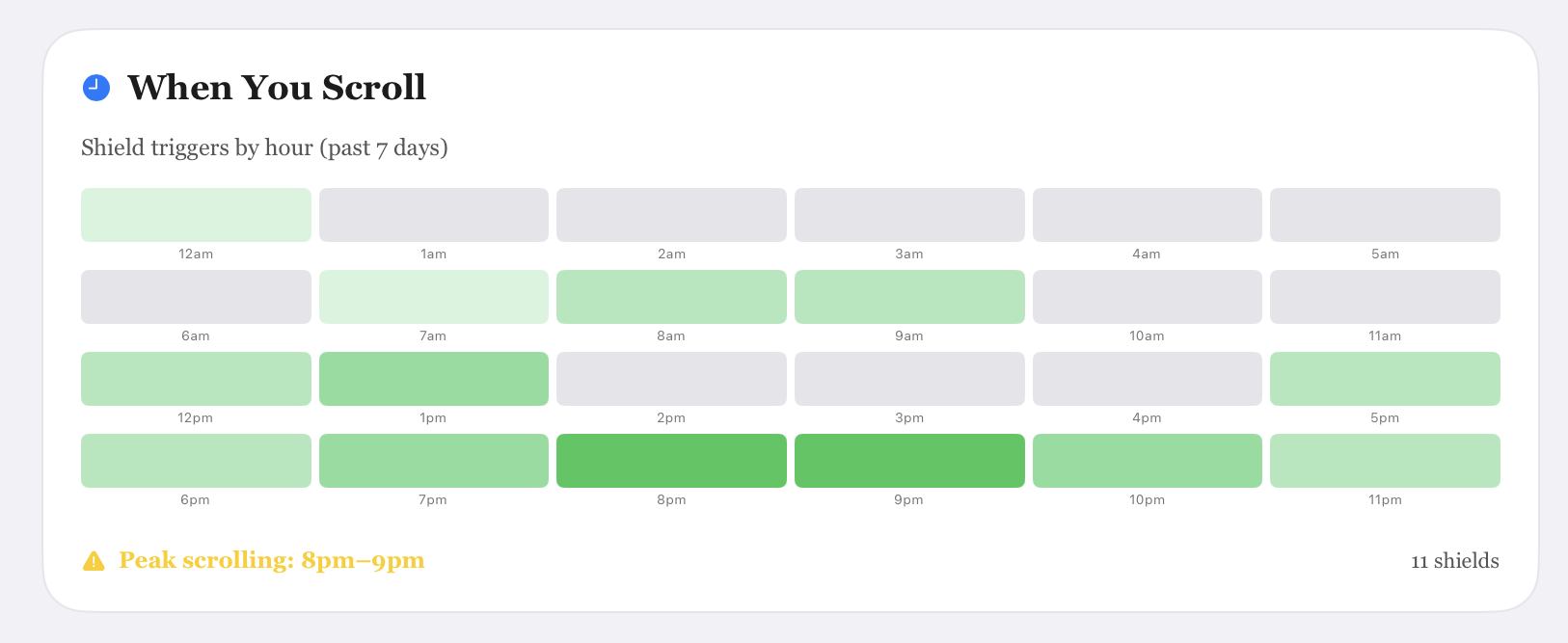Click the 11pm hour block

(x=1385, y=461)
